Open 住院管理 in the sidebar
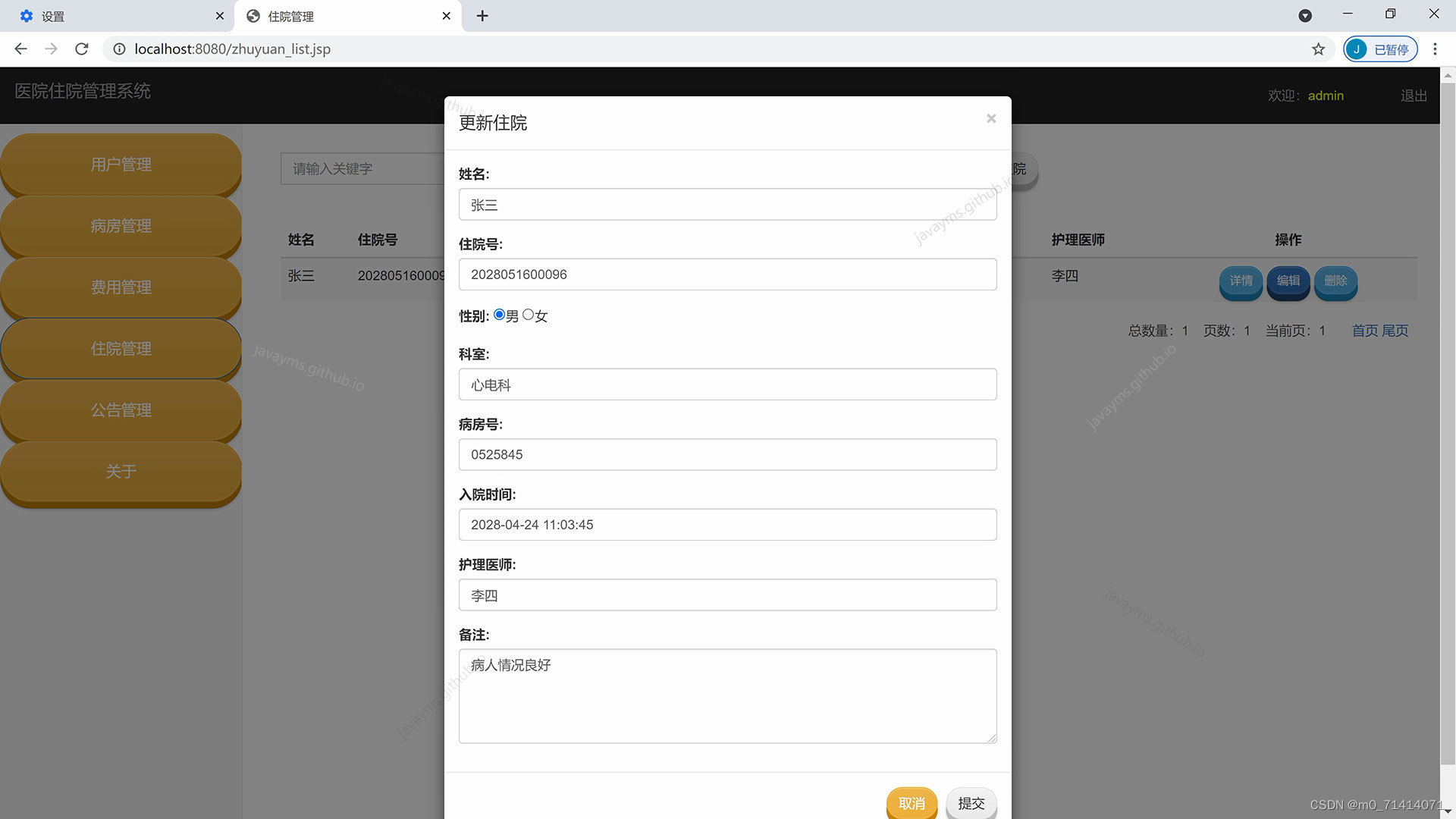 pyautogui.click(x=121, y=349)
